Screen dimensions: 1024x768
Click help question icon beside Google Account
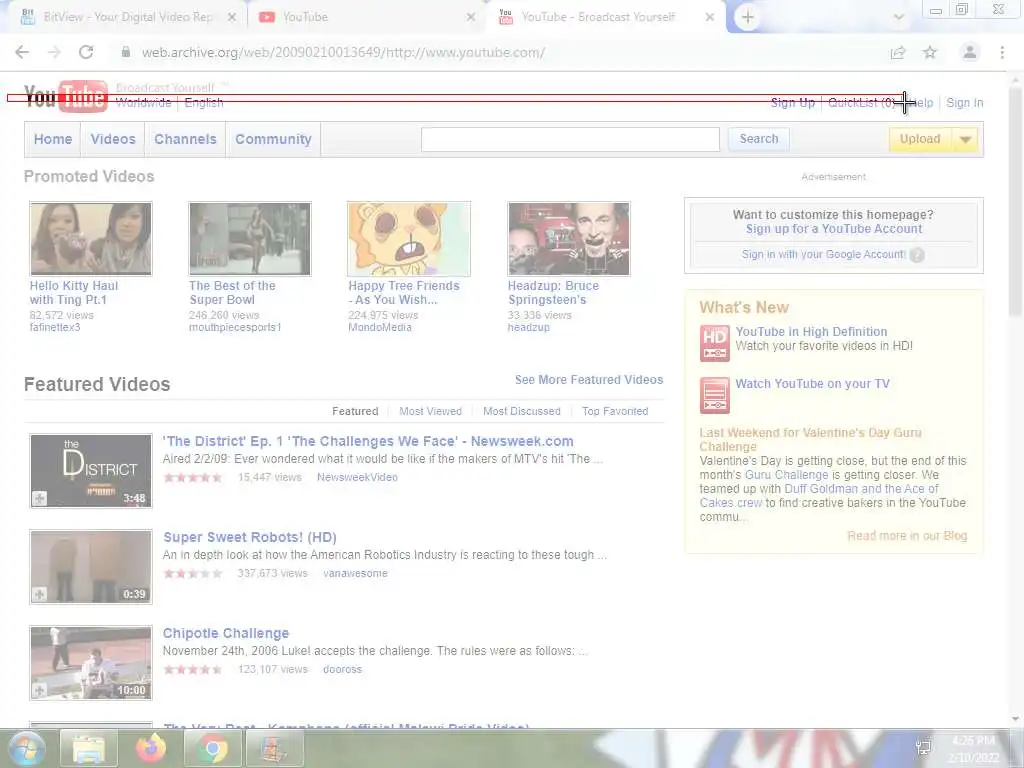point(917,255)
